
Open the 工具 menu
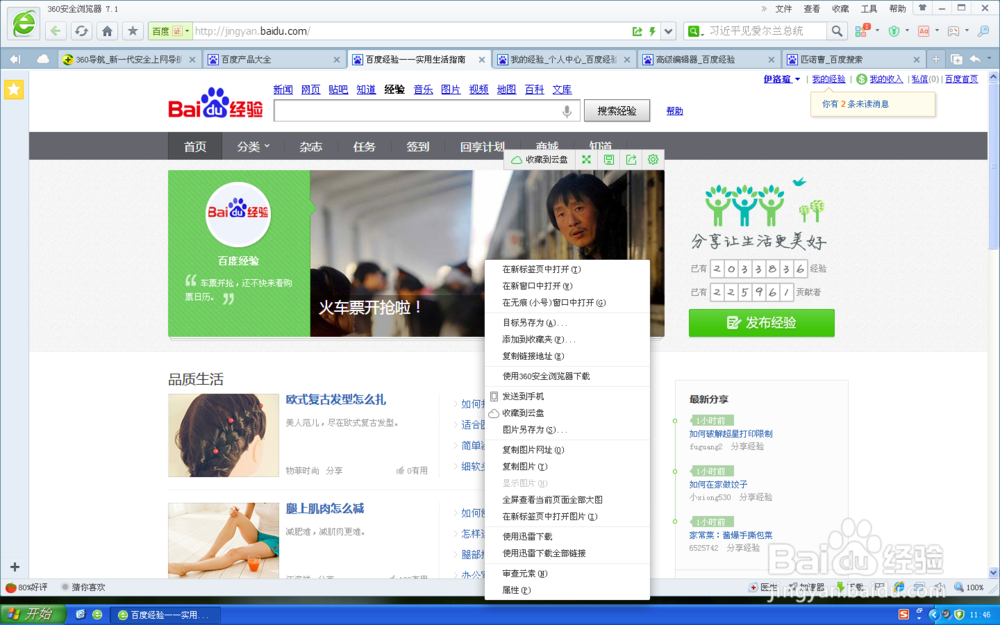click(x=869, y=9)
